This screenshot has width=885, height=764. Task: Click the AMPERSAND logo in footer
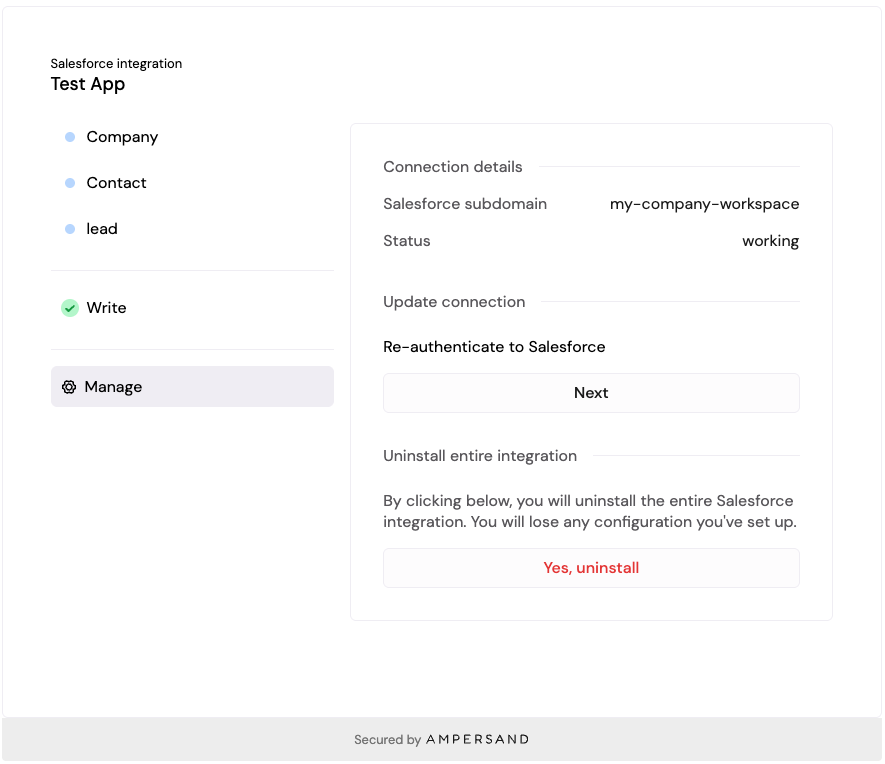coord(477,739)
